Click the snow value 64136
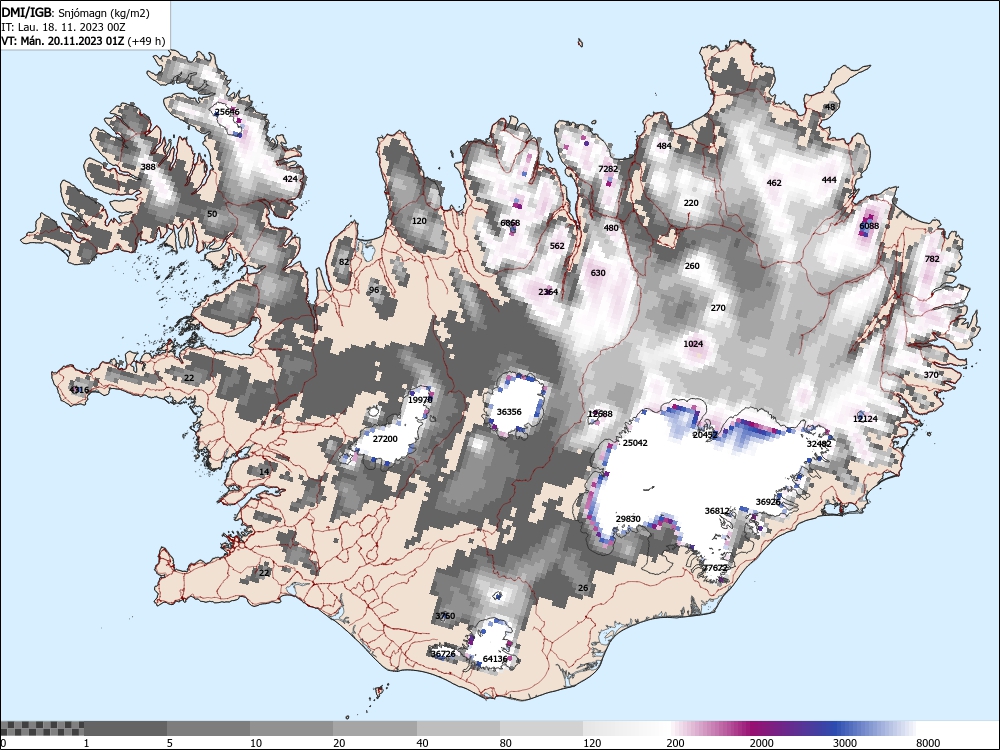This screenshot has height=750, width=1000. pyautogui.click(x=495, y=659)
